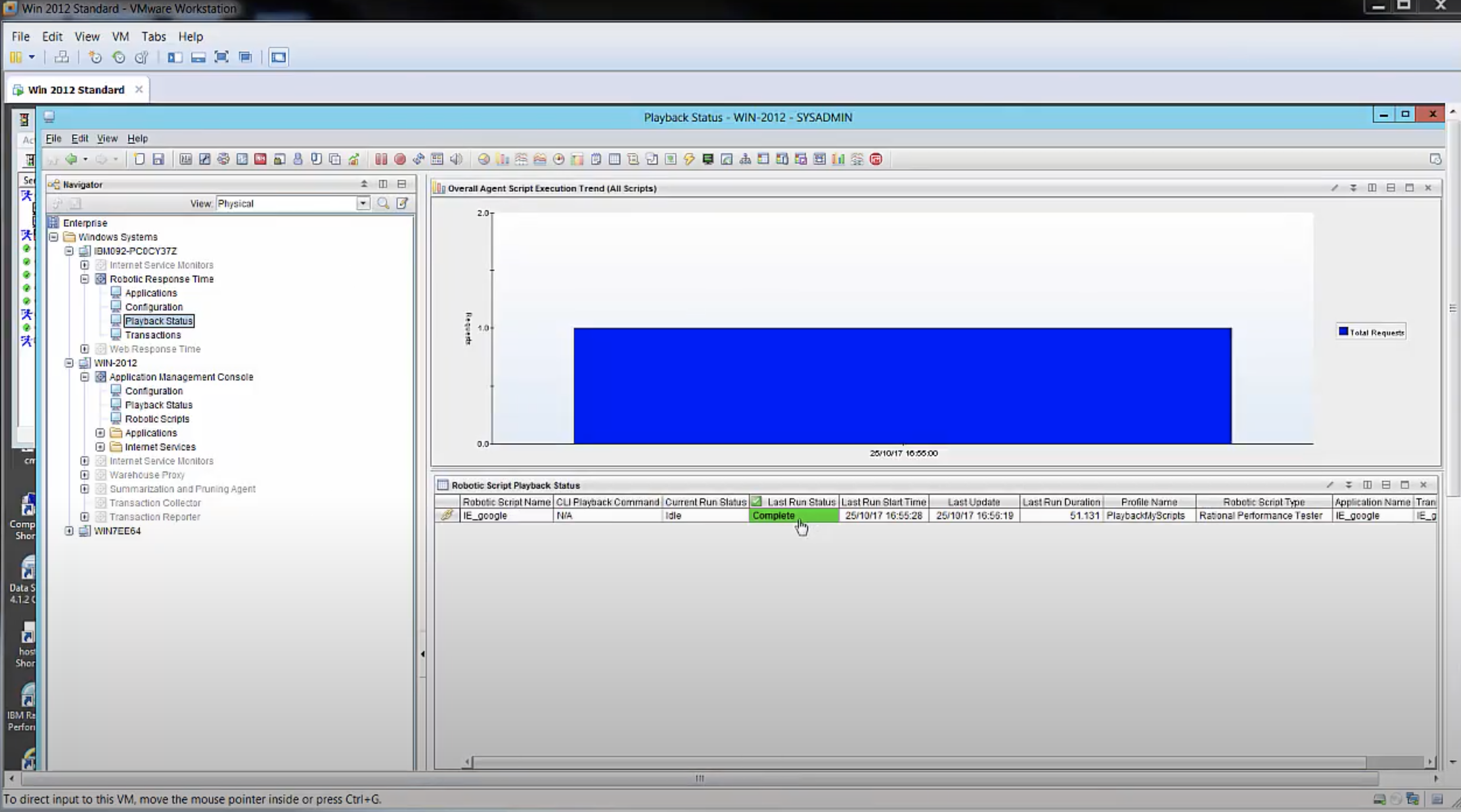Click the navigator magnifier find icon
The width and height of the screenshot is (1461, 812).
(384, 204)
